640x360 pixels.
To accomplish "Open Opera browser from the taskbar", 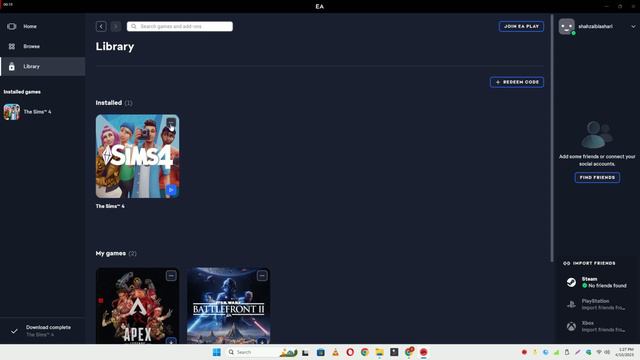I will point(350,352).
